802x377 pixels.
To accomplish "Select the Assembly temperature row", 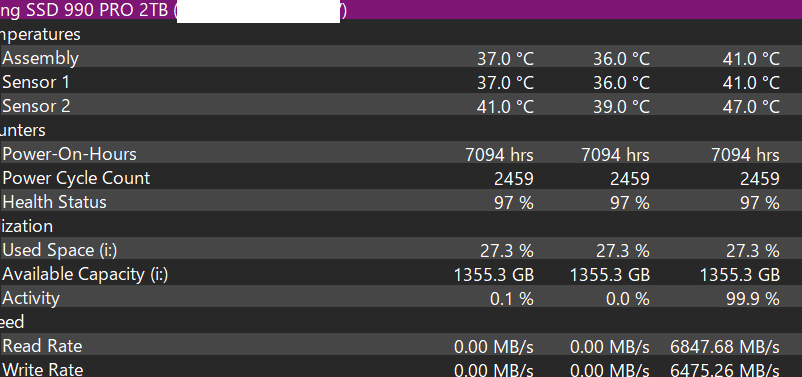I will click(x=401, y=58).
